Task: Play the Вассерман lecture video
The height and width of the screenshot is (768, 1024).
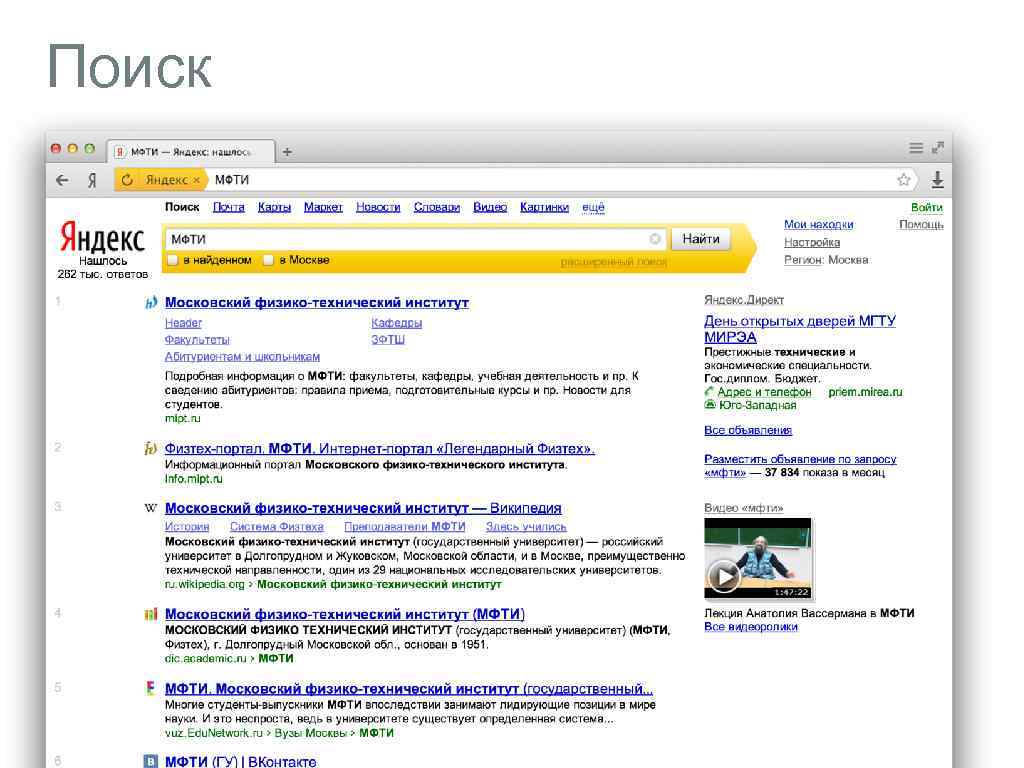Action: (x=724, y=577)
